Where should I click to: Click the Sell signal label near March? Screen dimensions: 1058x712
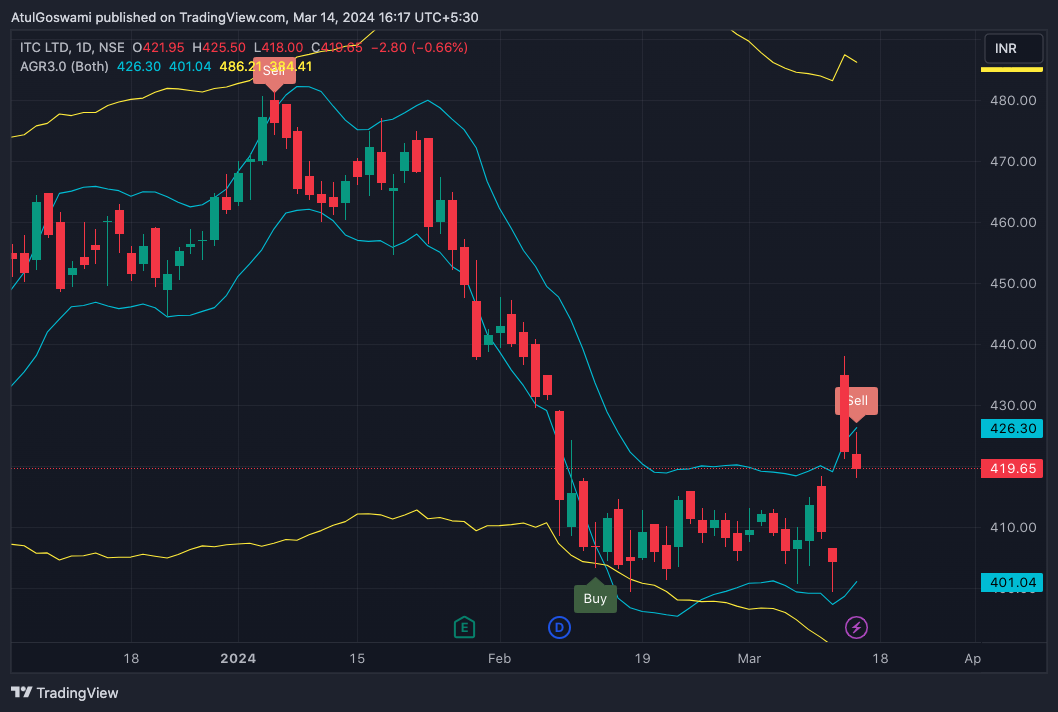(x=856, y=403)
